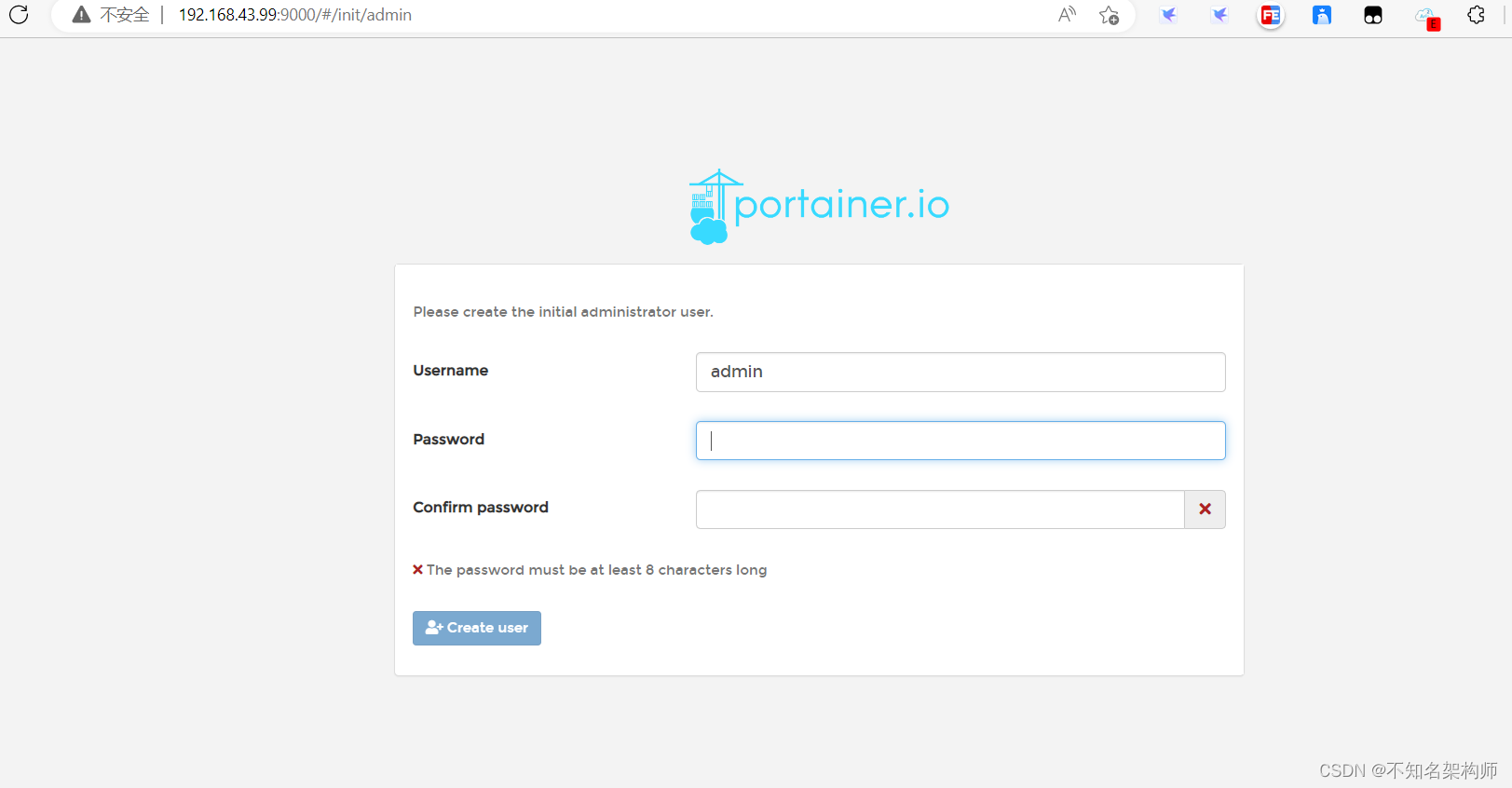Click the not-secure warning triangle icon
The image size is (1512, 788).
(81, 15)
